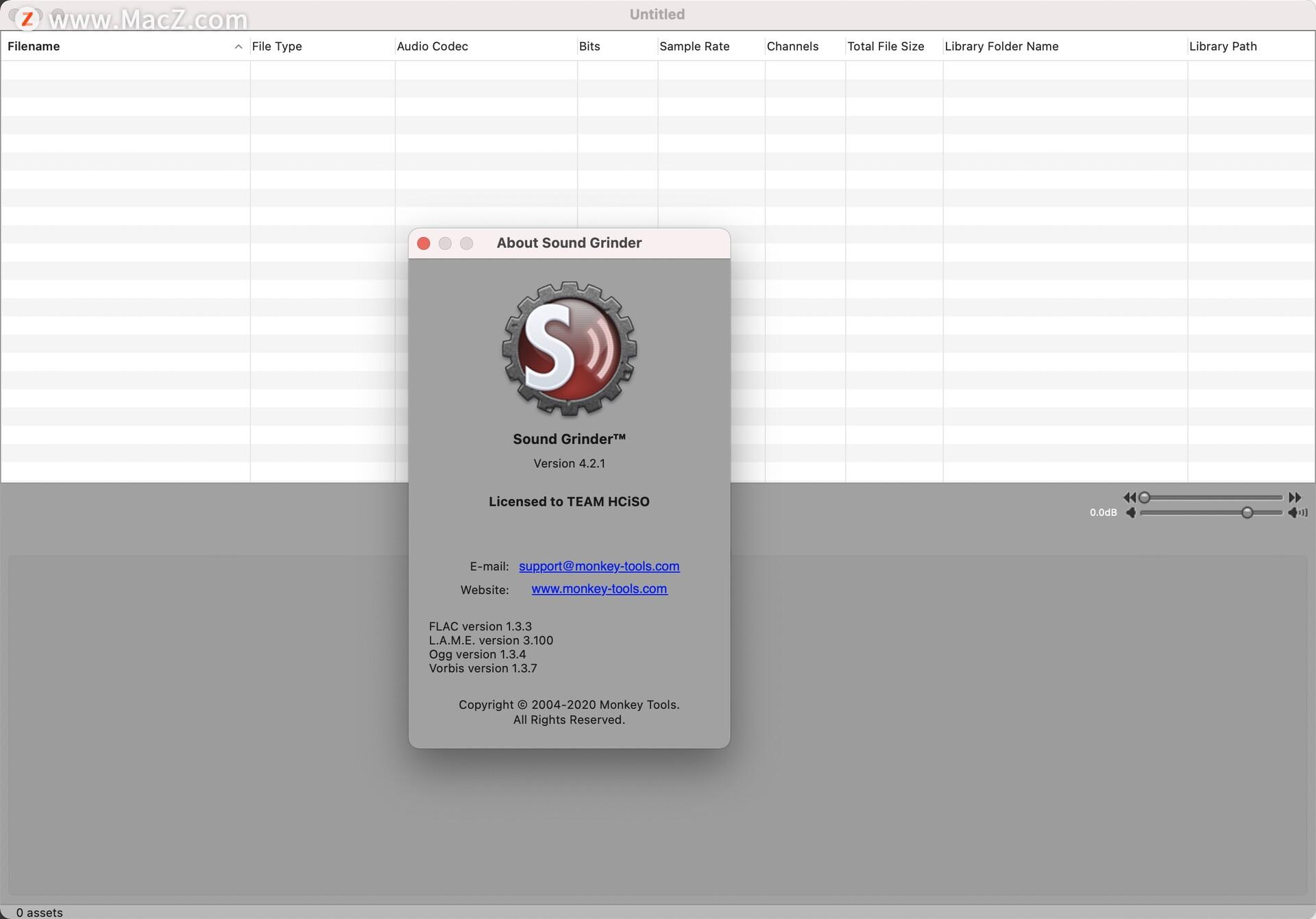Click the 0 assets status text
Image resolution: width=1316 pixels, height=919 pixels.
[39, 912]
